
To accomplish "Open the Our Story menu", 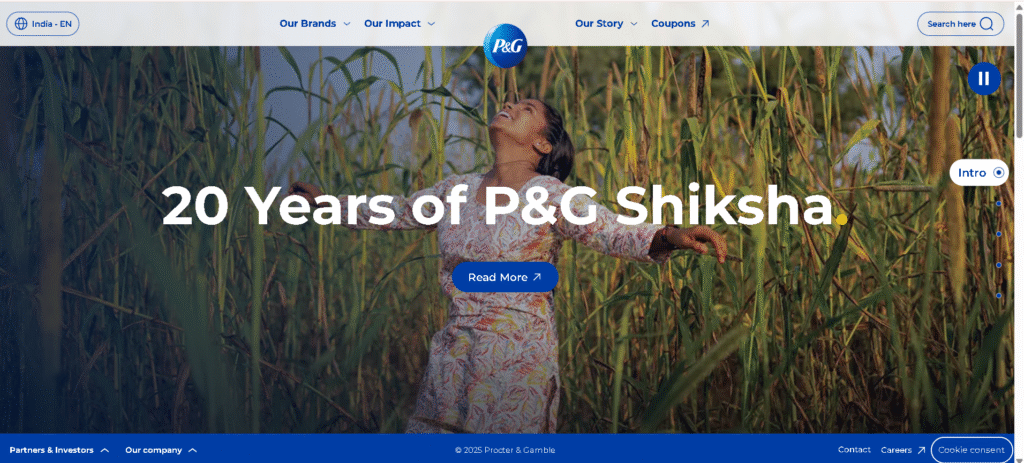I will click(x=599, y=24).
